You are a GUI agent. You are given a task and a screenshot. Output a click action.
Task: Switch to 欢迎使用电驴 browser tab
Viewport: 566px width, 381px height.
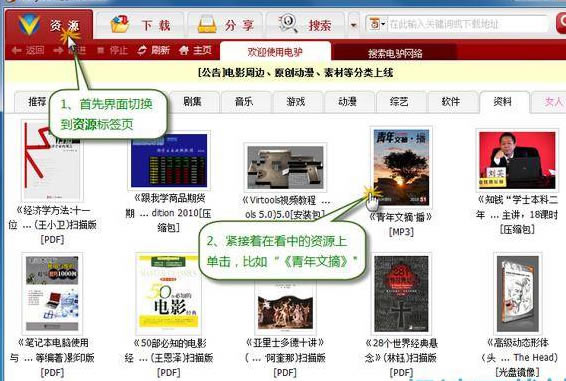[x=275, y=52]
